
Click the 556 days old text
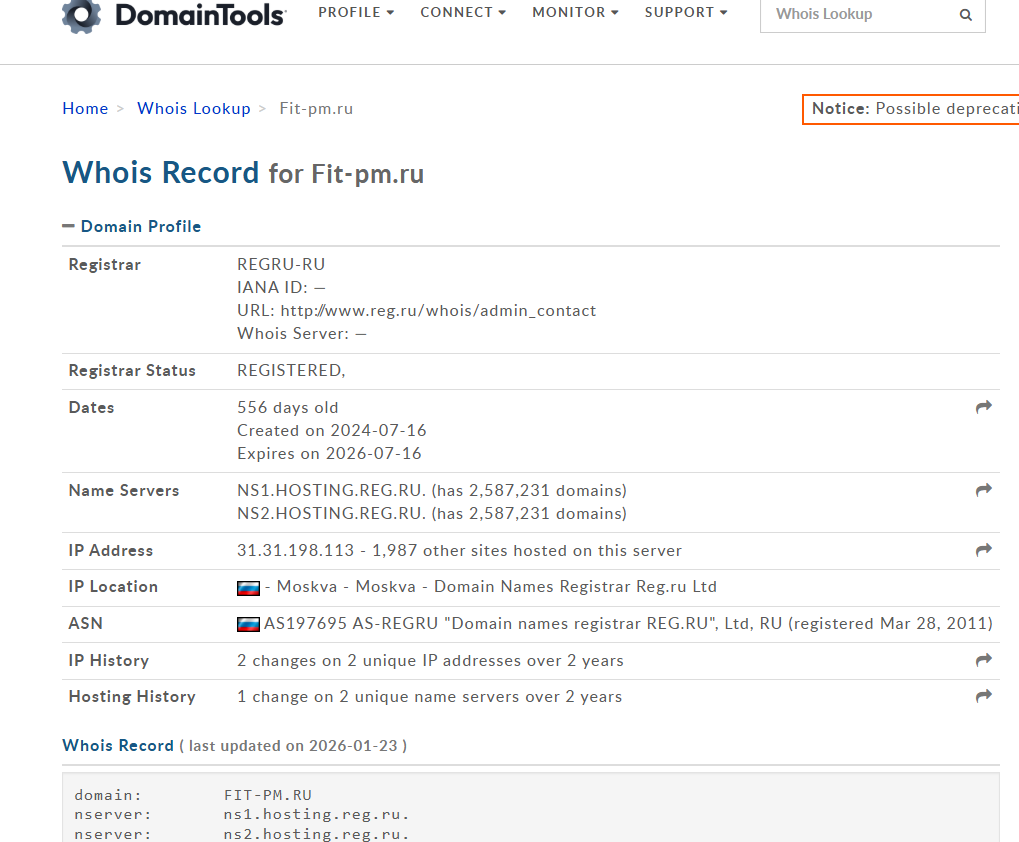[287, 407]
